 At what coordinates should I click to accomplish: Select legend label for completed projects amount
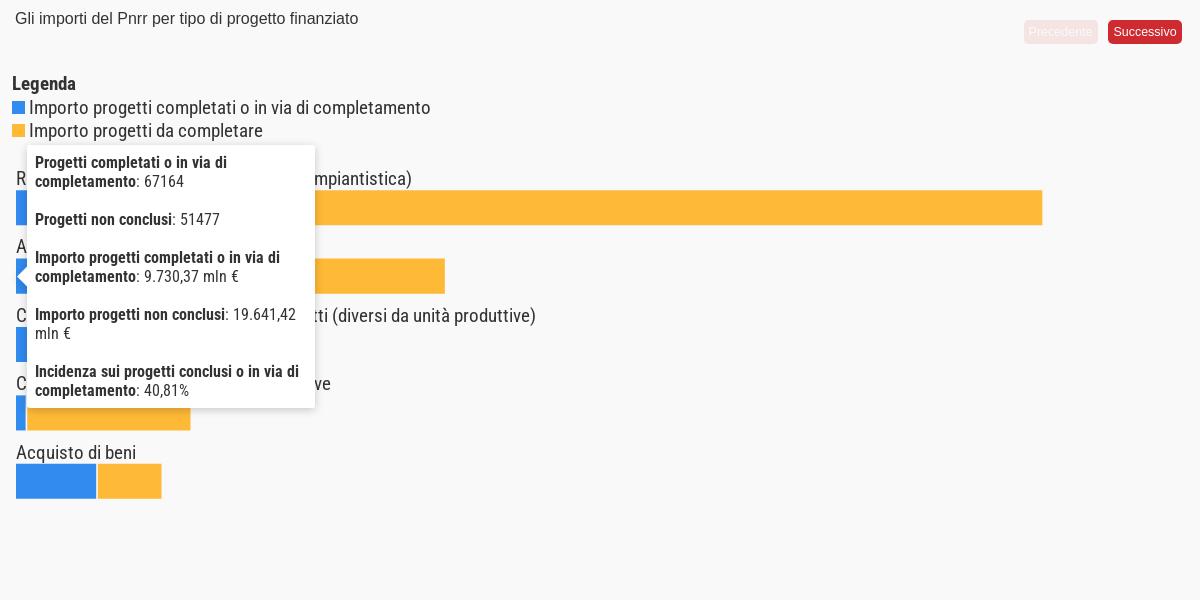(x=230, y=108)
